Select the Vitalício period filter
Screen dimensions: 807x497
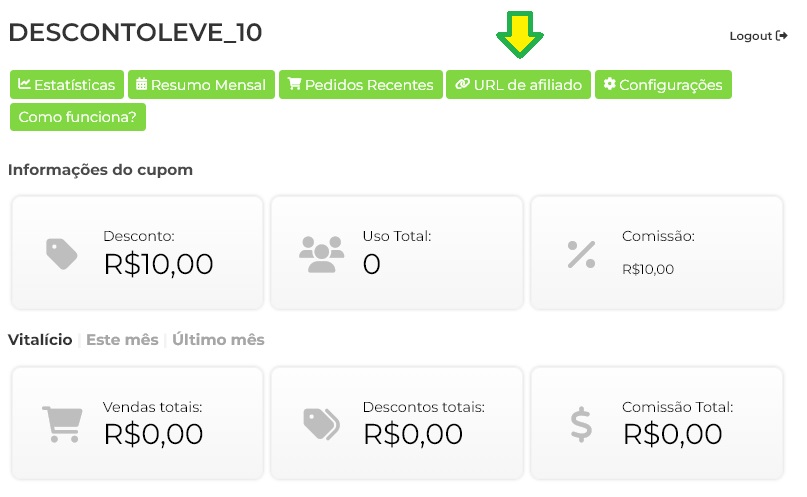coord(40,340)
